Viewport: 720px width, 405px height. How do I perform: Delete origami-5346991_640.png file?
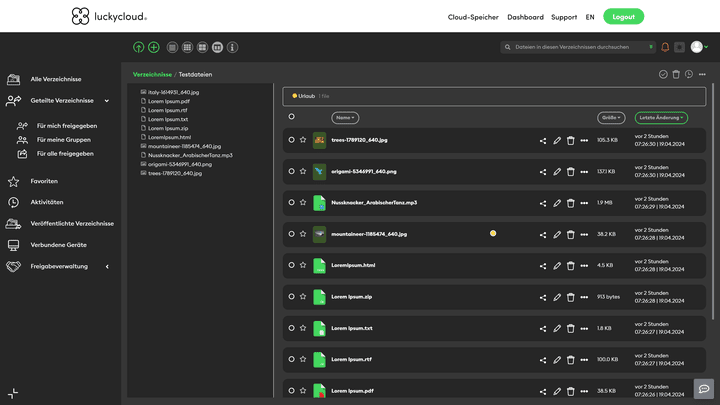(570, 172)
